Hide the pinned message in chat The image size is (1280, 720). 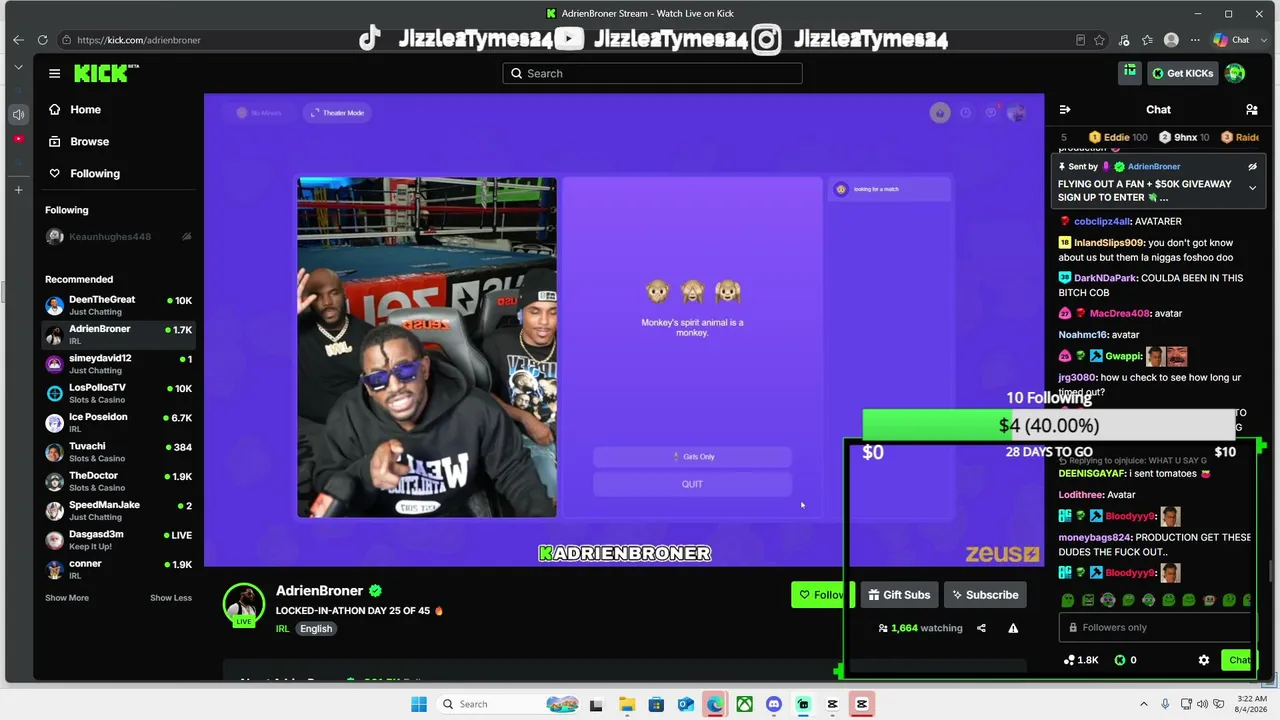coord(1252,167)
